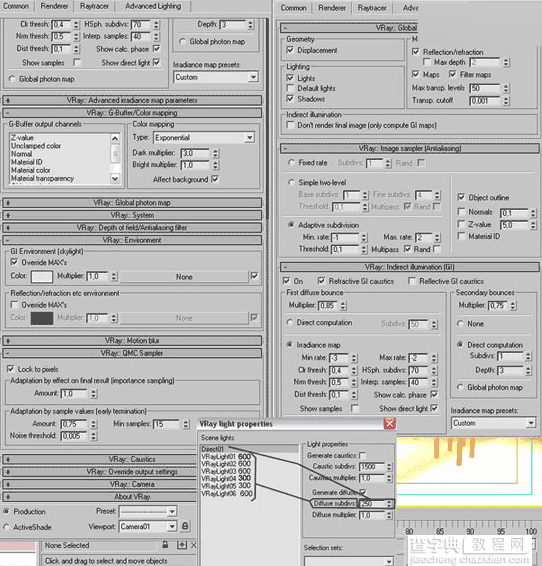Expand the VRay System rollout
Image resolution: width=542 pixels, height=566 pixels.
(x=132, y=215)
